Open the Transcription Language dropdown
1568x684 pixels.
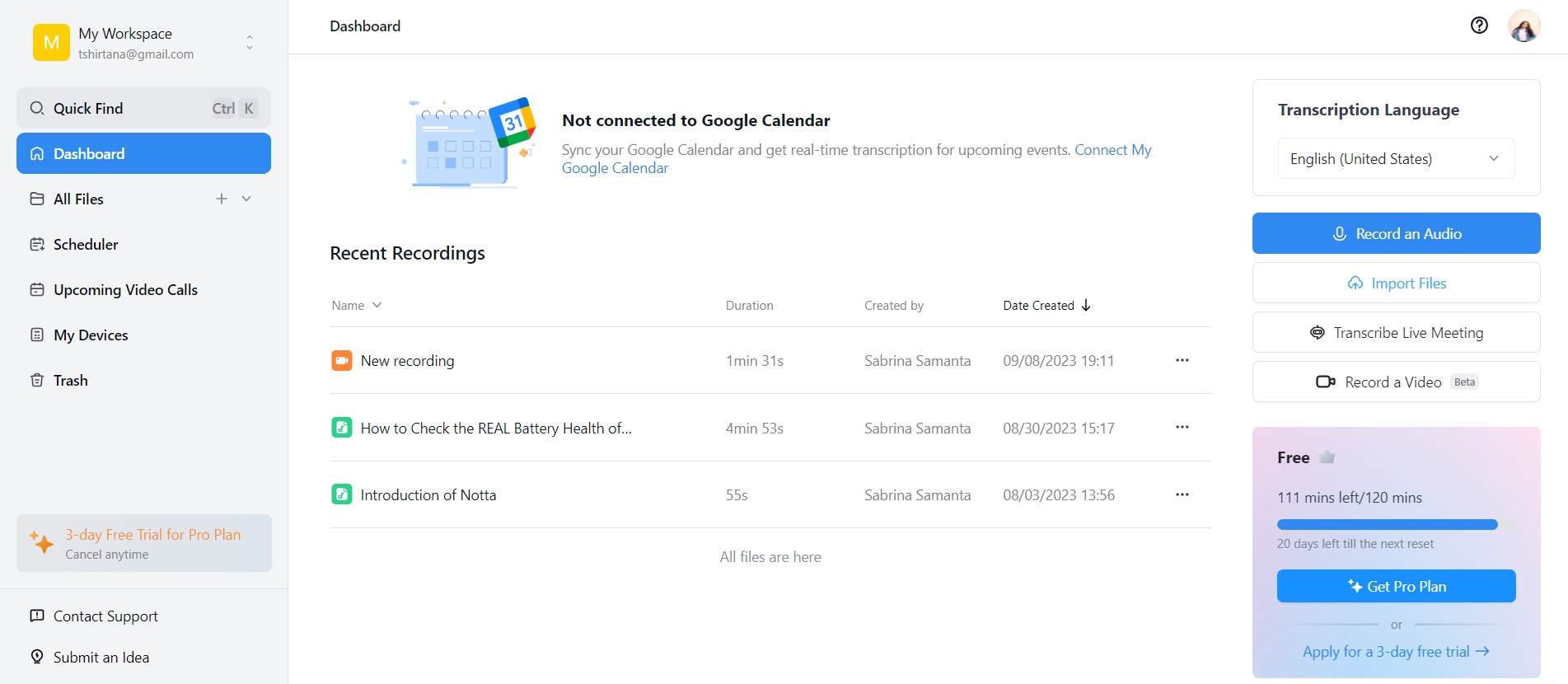1397,158
